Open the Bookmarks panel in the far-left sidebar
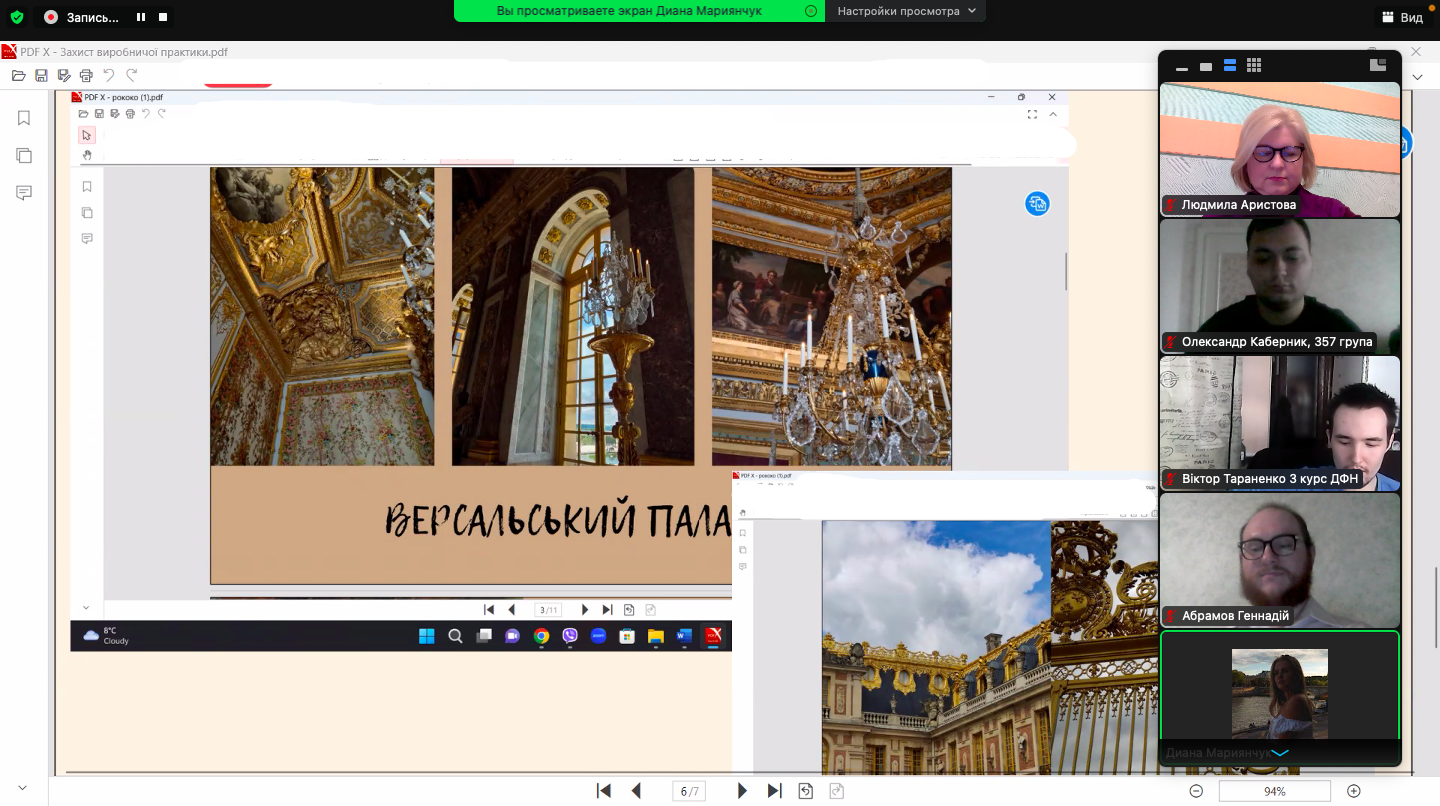This screenshot has height=806, width=1440. pos(24,118)
